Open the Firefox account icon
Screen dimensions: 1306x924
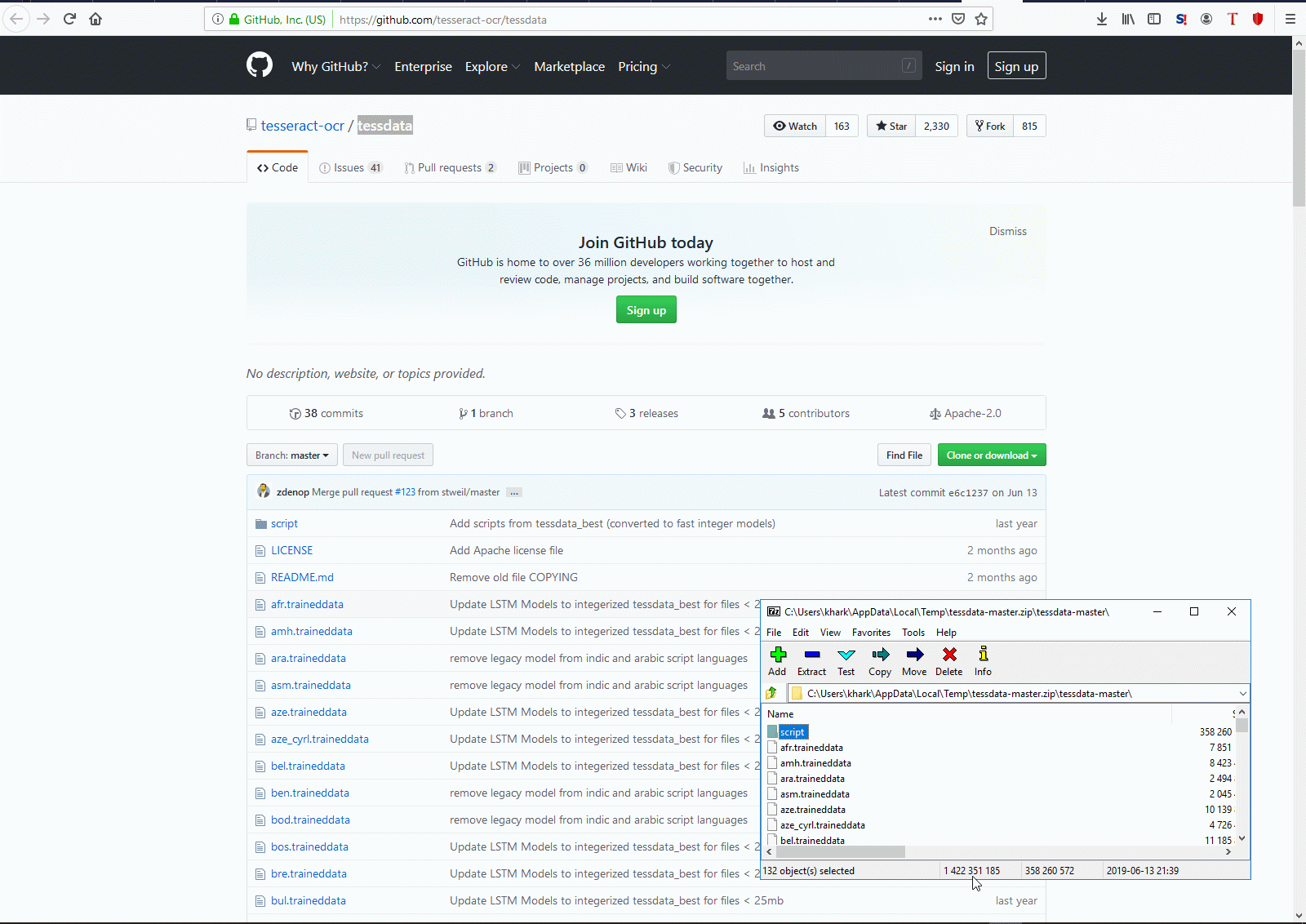click(1206, 19)
